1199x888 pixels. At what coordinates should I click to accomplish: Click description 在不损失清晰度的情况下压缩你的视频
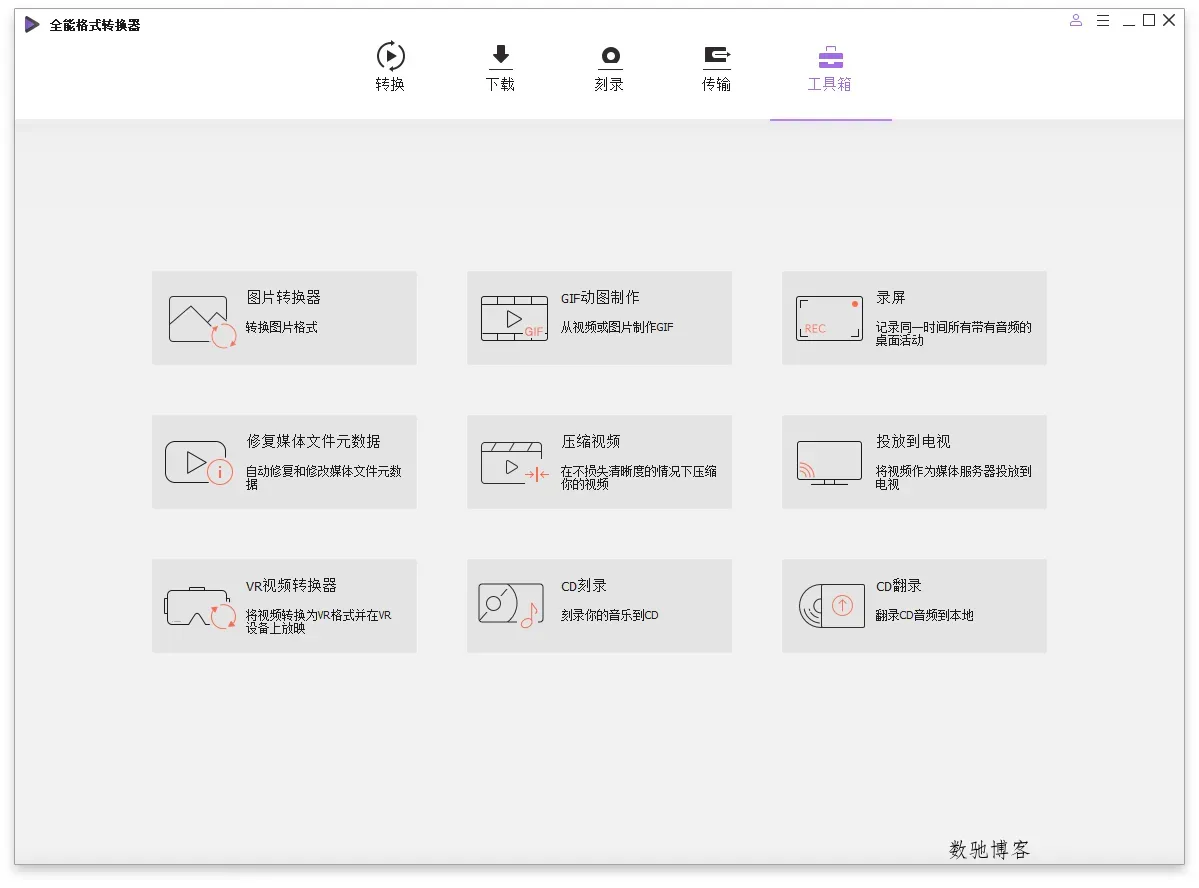pyautogui.click(x=638, y=477)
